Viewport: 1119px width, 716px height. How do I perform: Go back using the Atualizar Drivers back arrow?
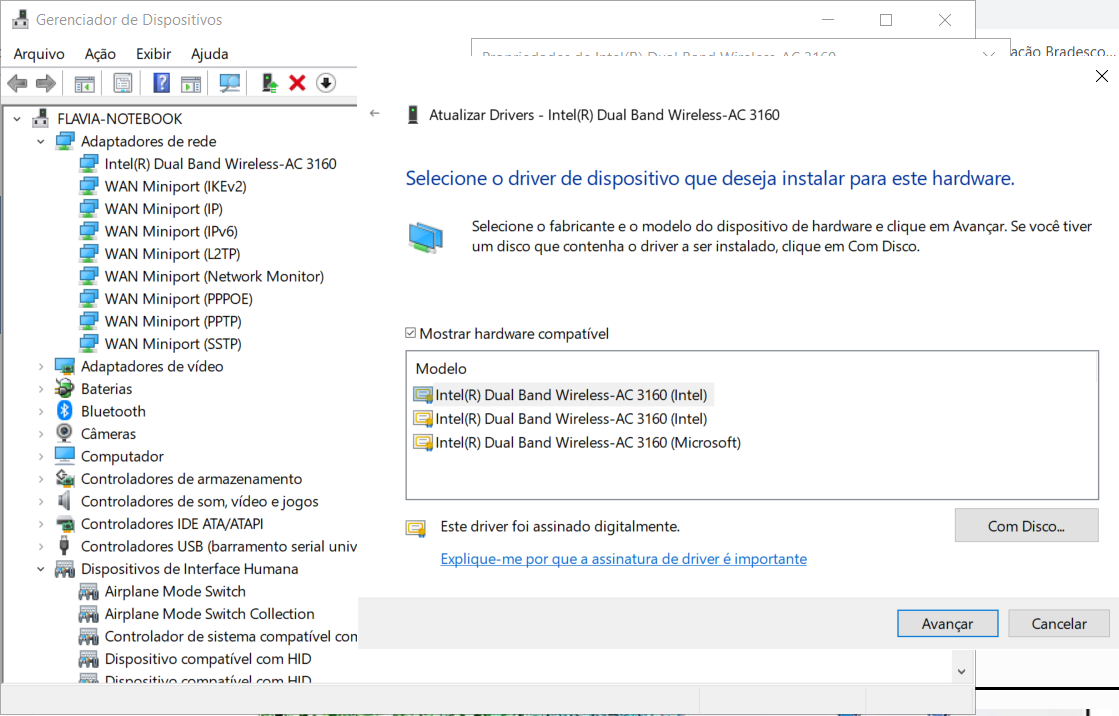point(375,114)
